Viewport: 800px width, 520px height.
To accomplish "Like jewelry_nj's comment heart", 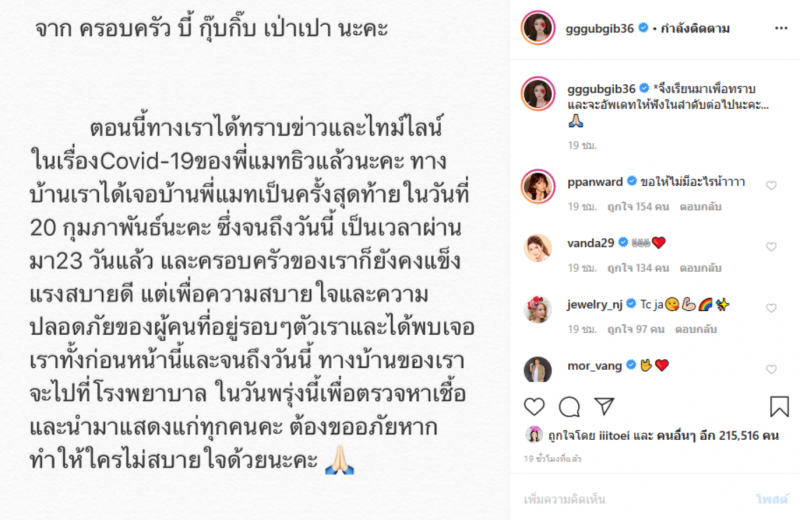I will [x=771, y=308].
